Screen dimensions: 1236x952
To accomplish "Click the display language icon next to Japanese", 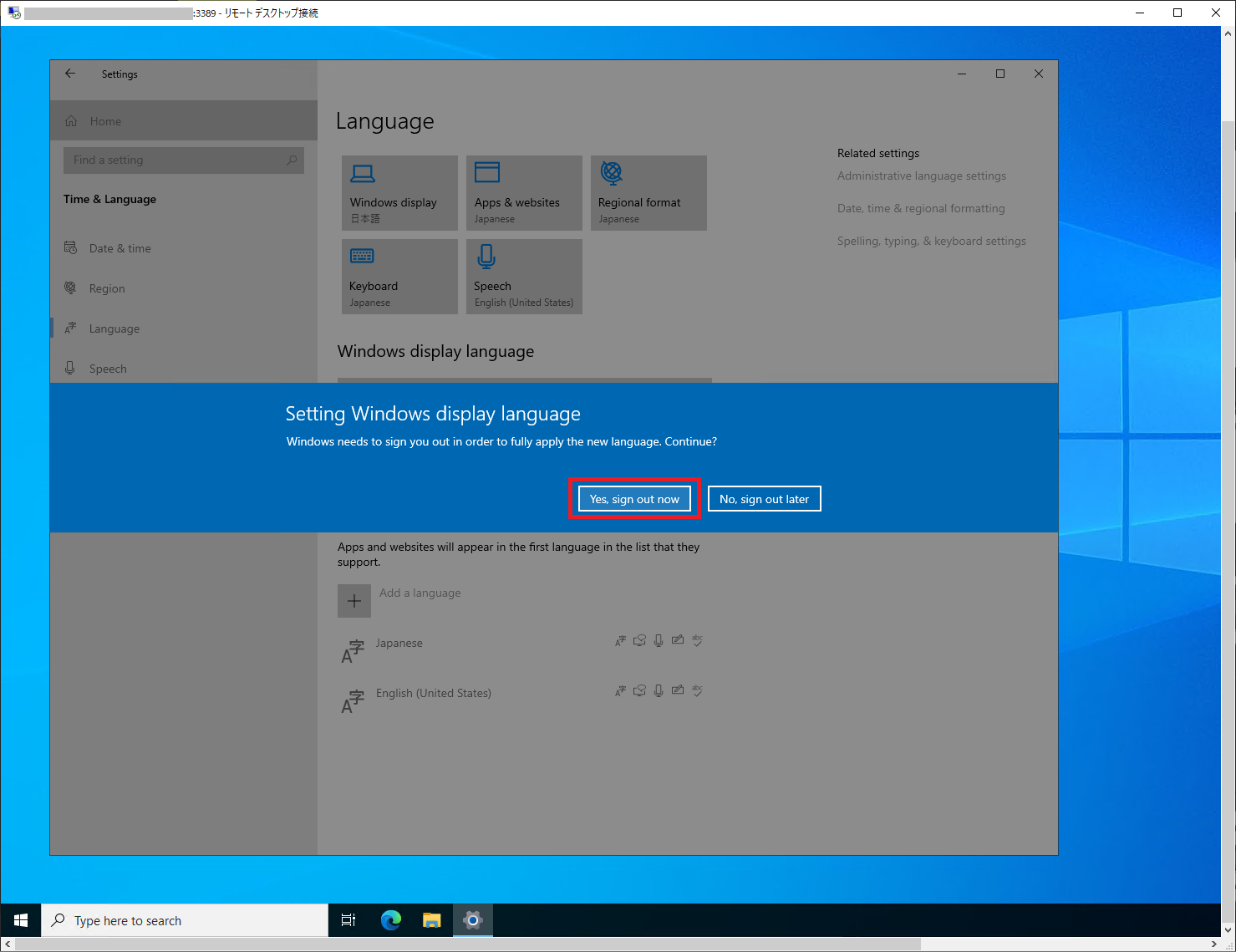I will pos(620,640).
